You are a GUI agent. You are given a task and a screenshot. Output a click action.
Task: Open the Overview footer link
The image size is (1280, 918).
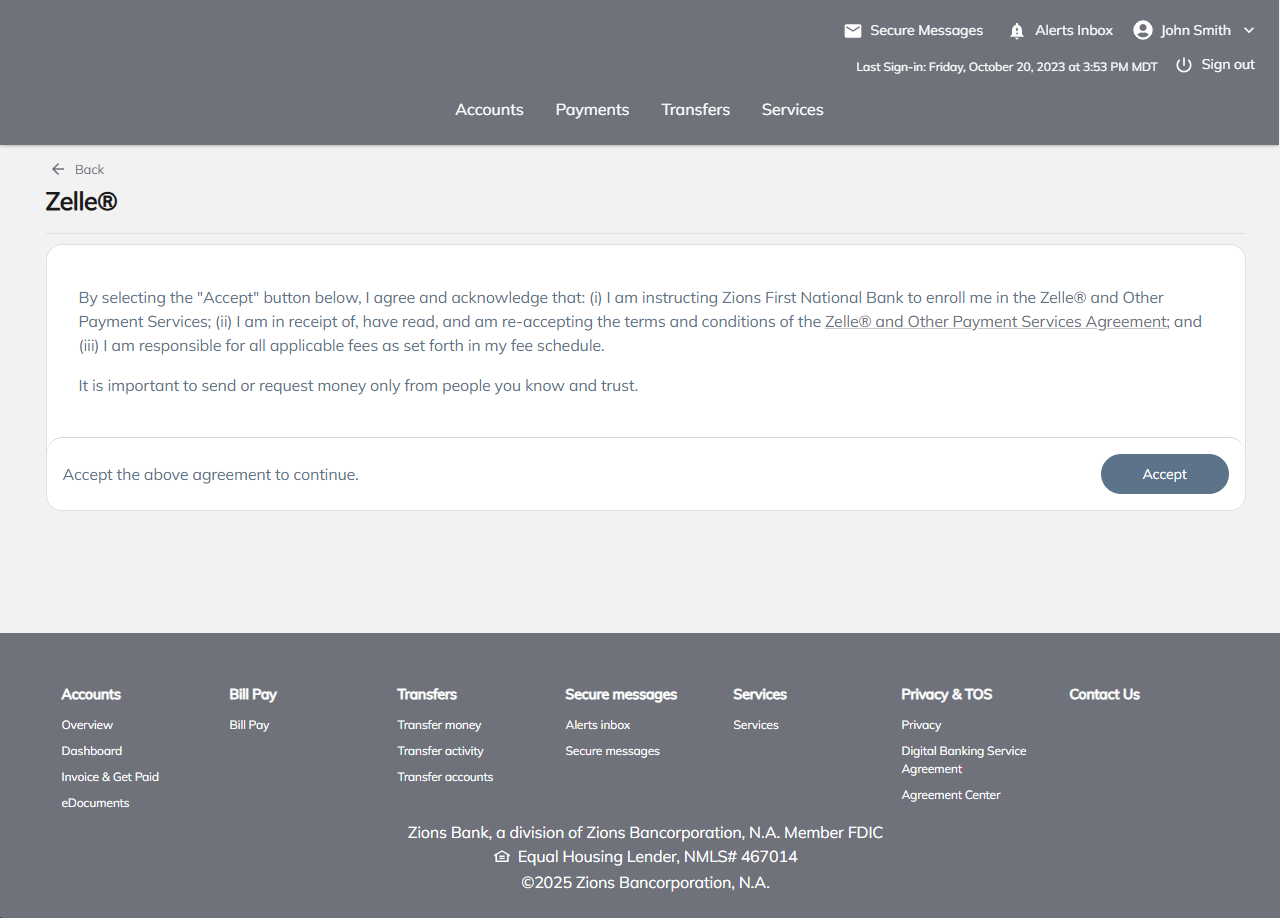(x=87, y=725)
